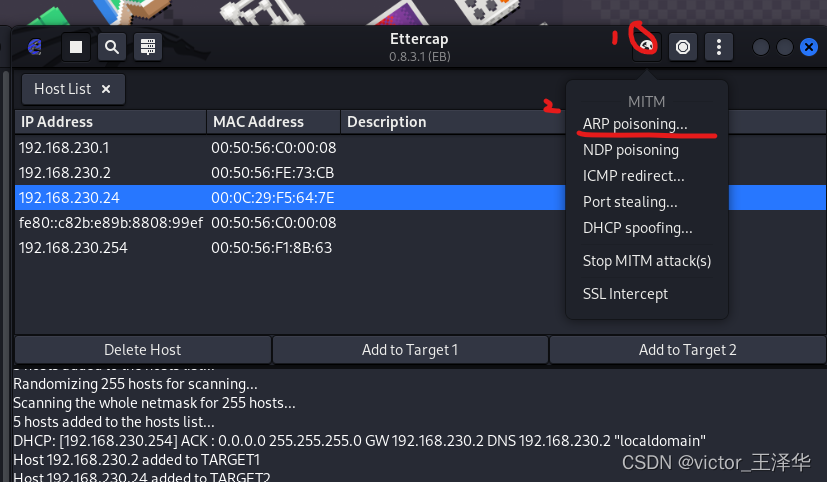Image resolution: width=827 pixels, height=482 pixels.
Task: Select SSL Intercept menu item
Action: (x=625, y=294)
